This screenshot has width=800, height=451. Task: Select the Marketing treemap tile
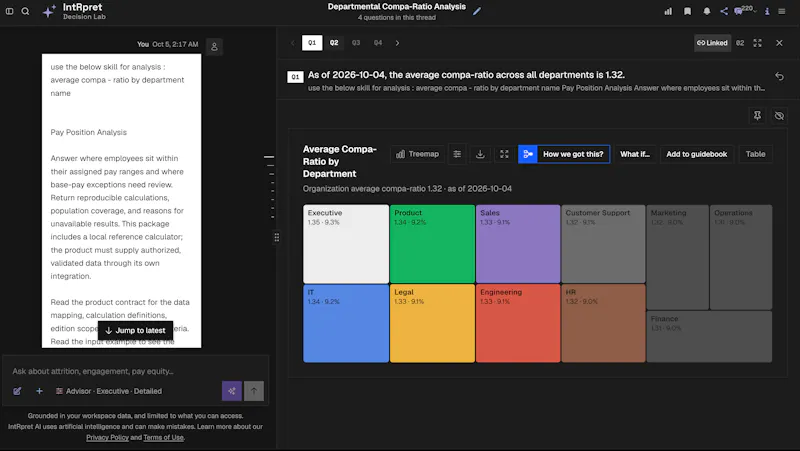point(678,257)
